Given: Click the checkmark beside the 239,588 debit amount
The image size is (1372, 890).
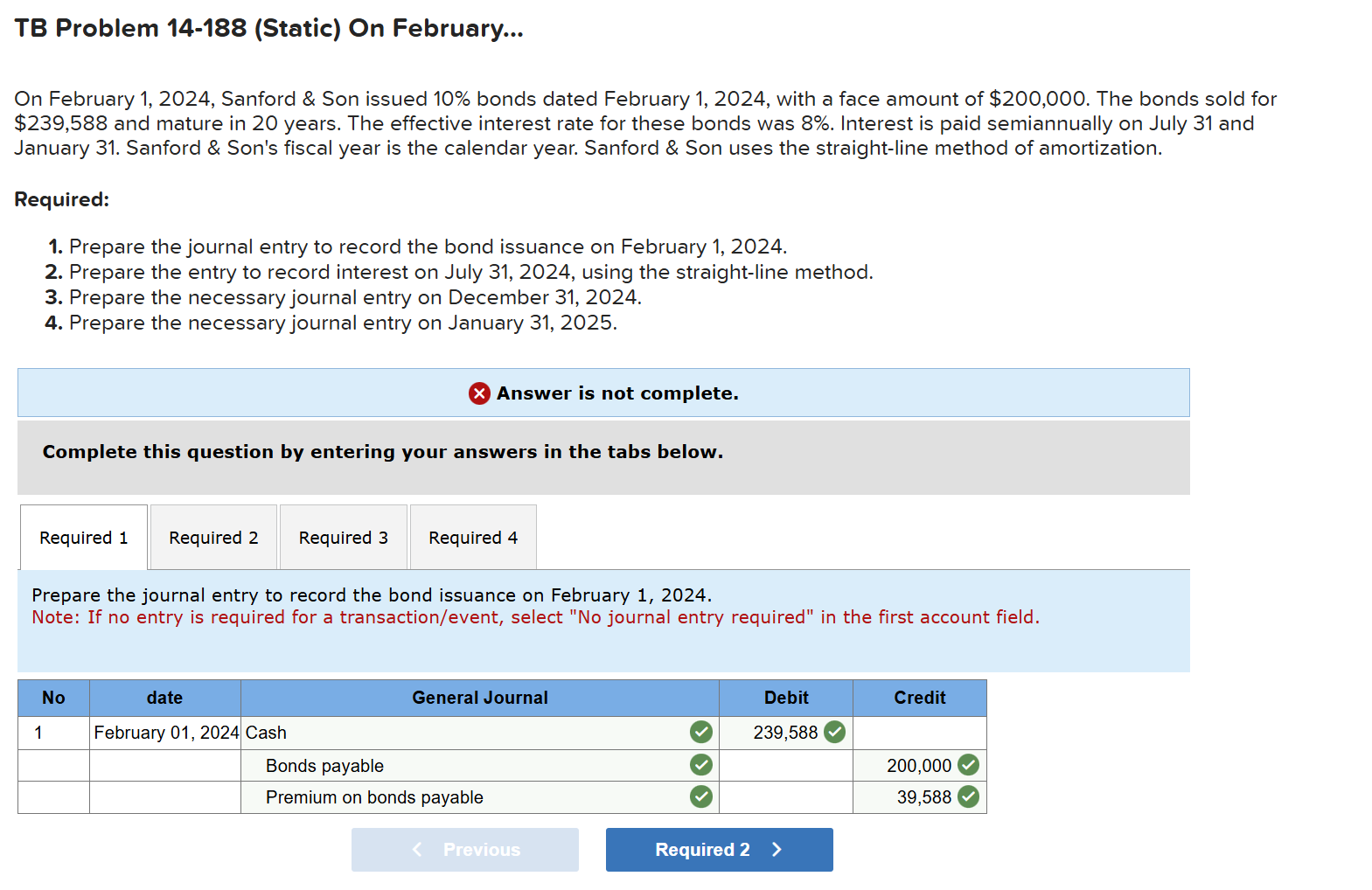Looking at the screenshot, I should (x=834, y=733).
